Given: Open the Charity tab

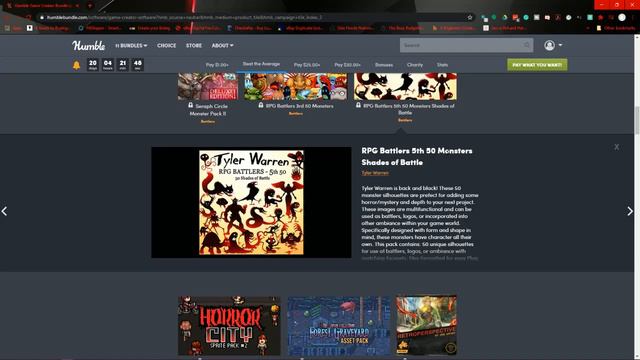Looking at the screenshot, I should 415,65.
